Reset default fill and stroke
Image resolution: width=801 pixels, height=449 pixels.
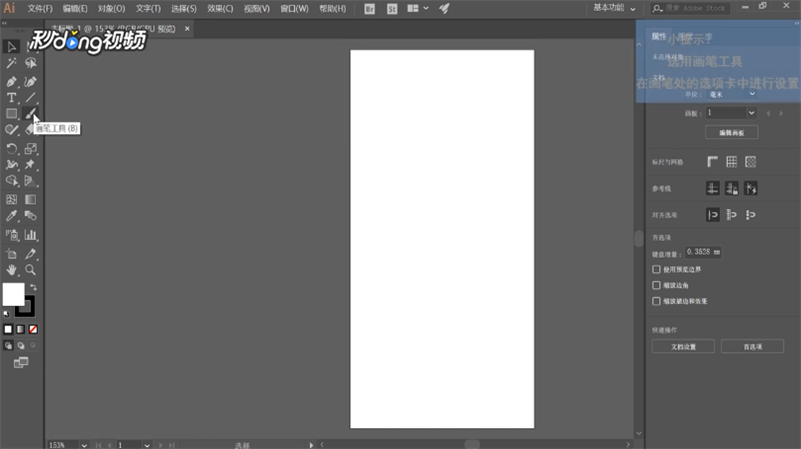(x=6, y=314)
